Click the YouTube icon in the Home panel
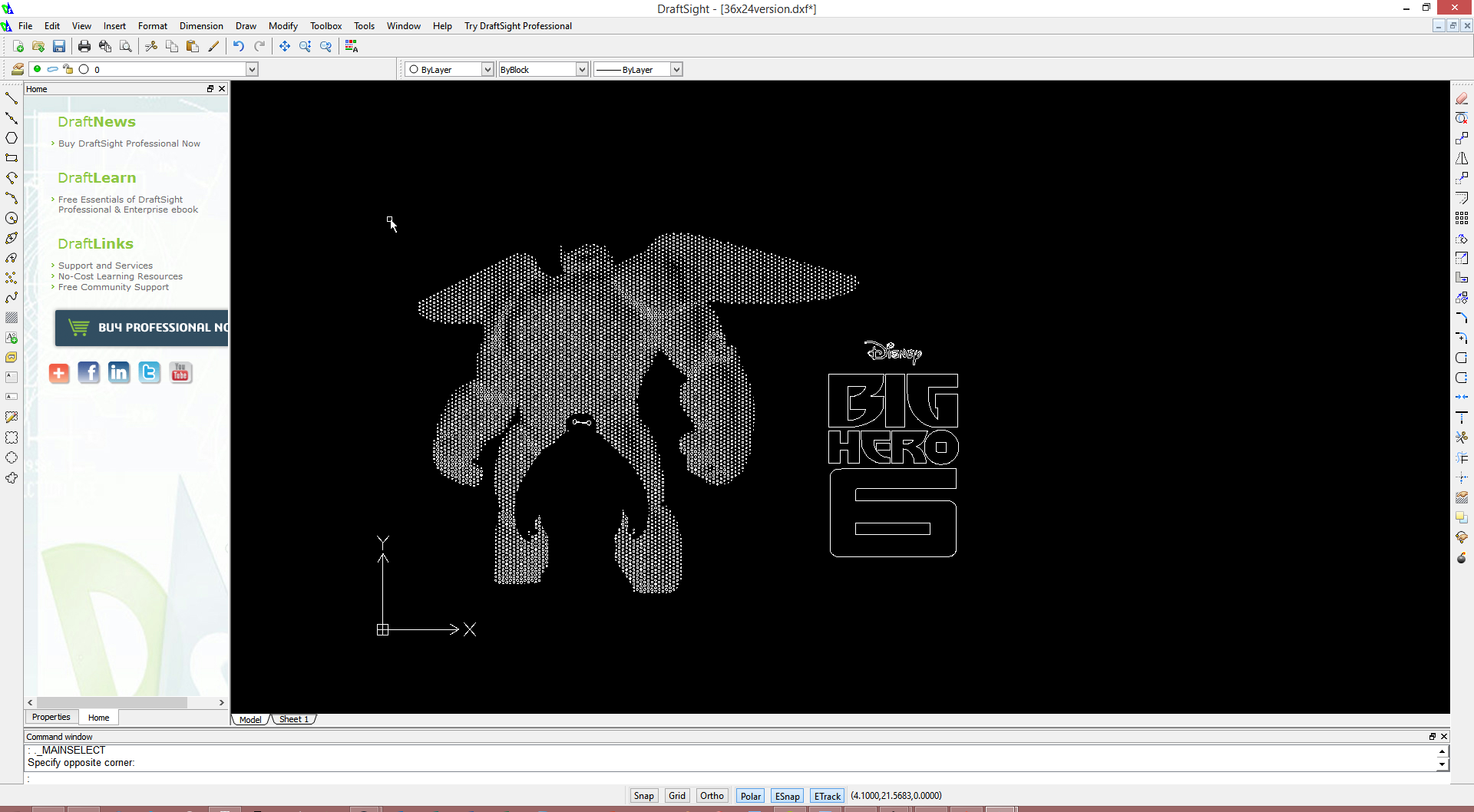This screenshot has width=1474, height=812. (x=180, y=373)
